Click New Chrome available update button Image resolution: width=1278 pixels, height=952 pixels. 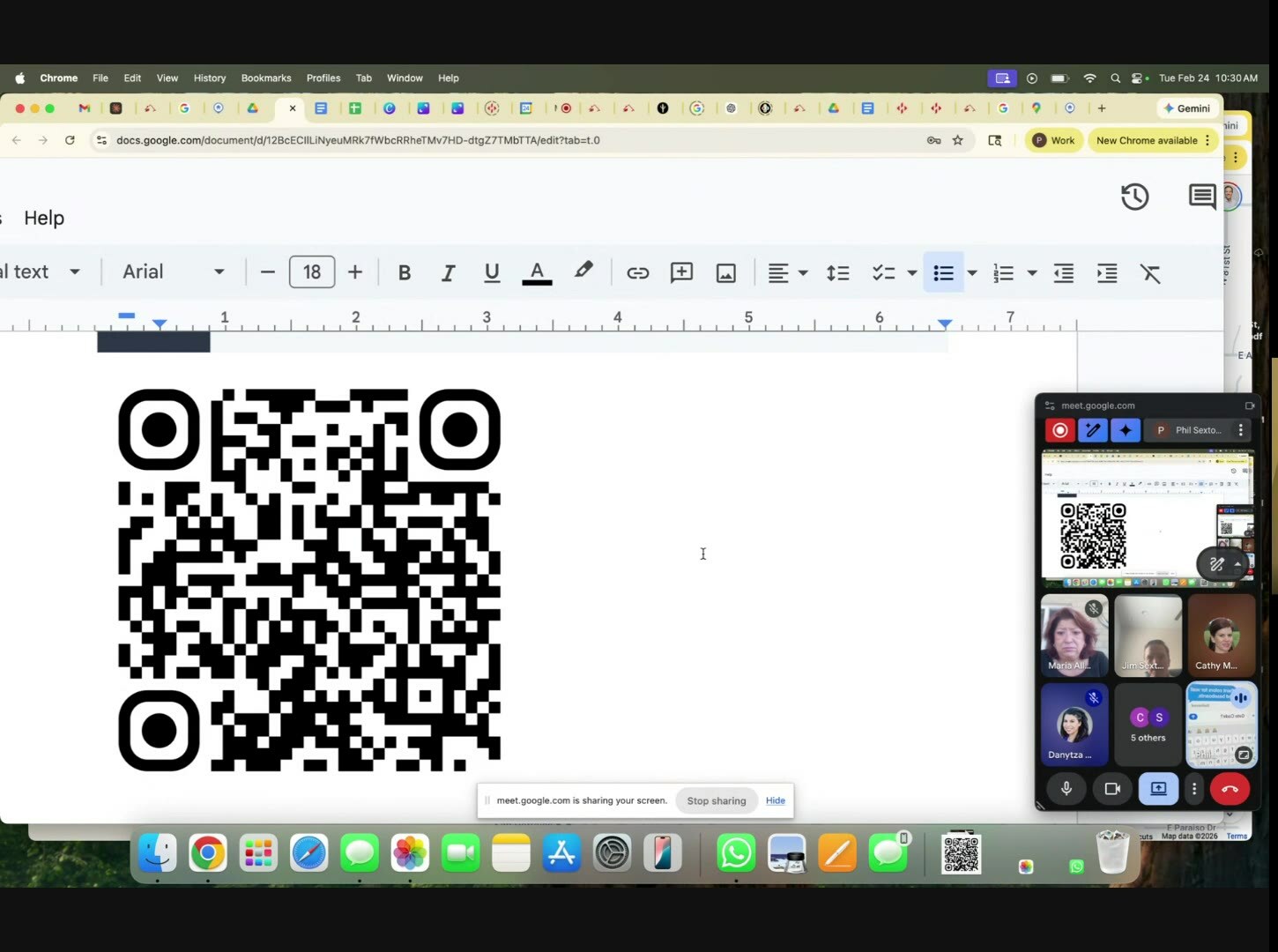pyautogui.click(x=1153, y=140)
